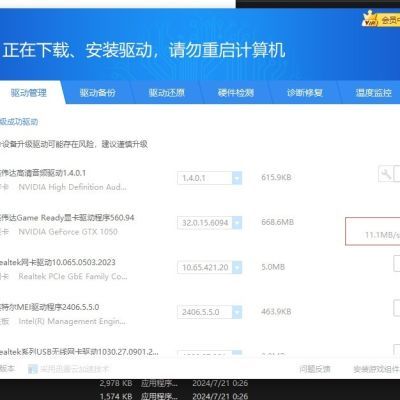Image resolution: width=400 pixels, height=400 pixels.
Task: Go to the 硬件检测 tab
Action: (236, 93)
